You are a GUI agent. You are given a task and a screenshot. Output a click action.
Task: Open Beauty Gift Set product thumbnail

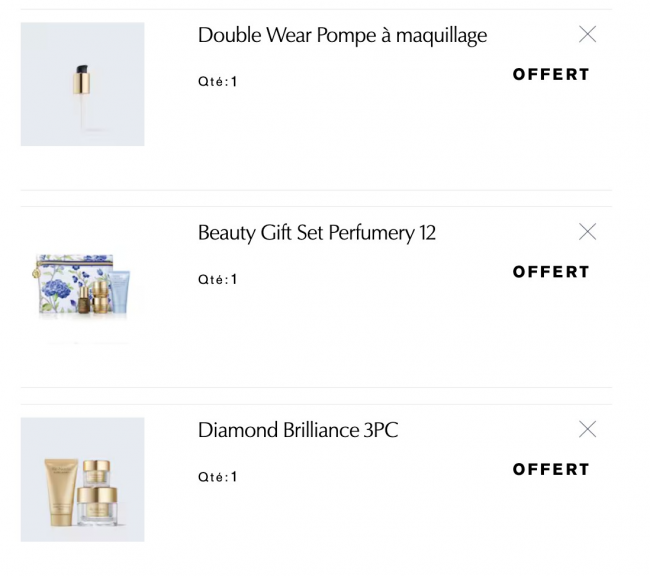click(82, 282)
